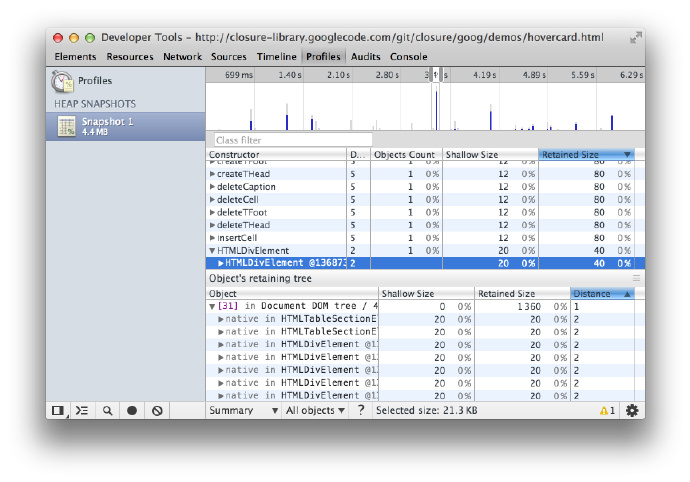The width and height of the screenshot is (690, 482).
Task: Switch to the Network tab
Action: (182, 57)
